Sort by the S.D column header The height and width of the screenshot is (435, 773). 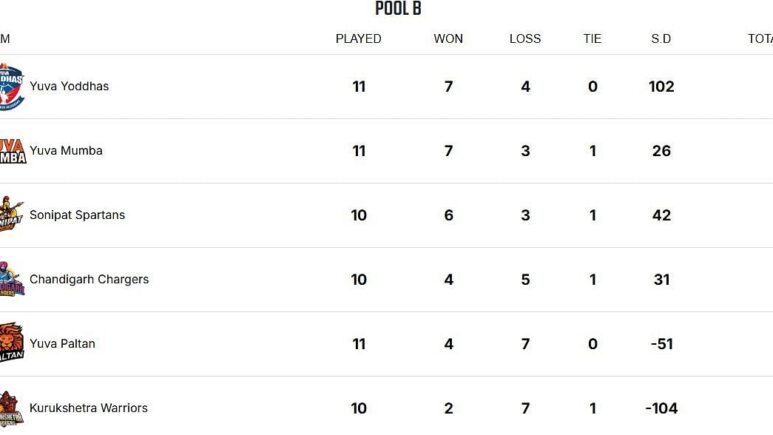pyautogui.click(x=661, y=39)
